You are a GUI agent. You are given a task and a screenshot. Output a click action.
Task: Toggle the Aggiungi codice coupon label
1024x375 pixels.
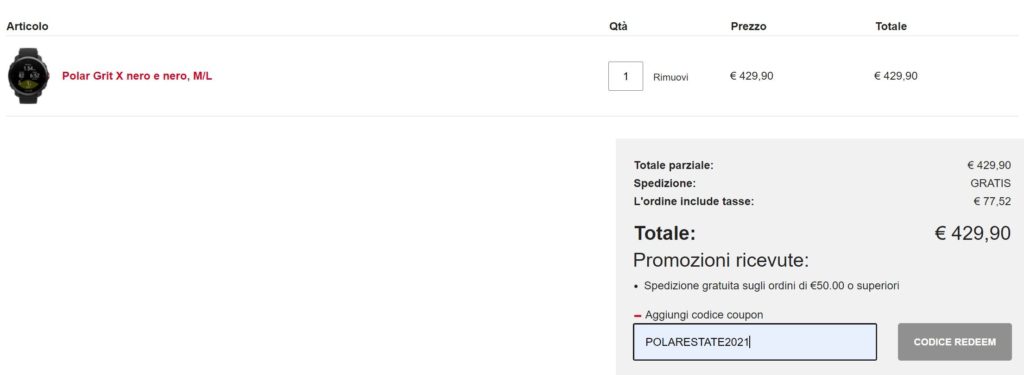click(x=704, y=315)
